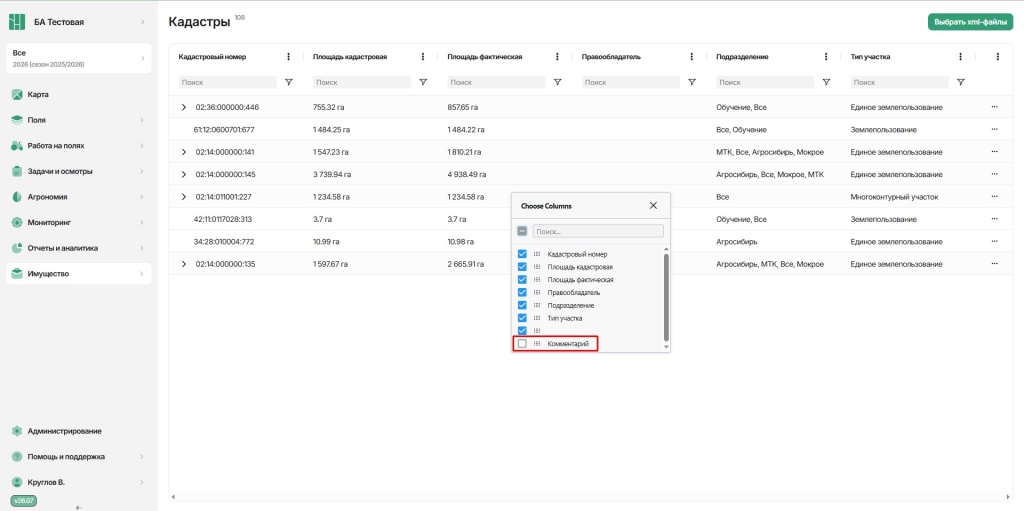Expand the Агрономия submenu chevron
Viewport: 1024px width, 511px height.
coord(142,197)
